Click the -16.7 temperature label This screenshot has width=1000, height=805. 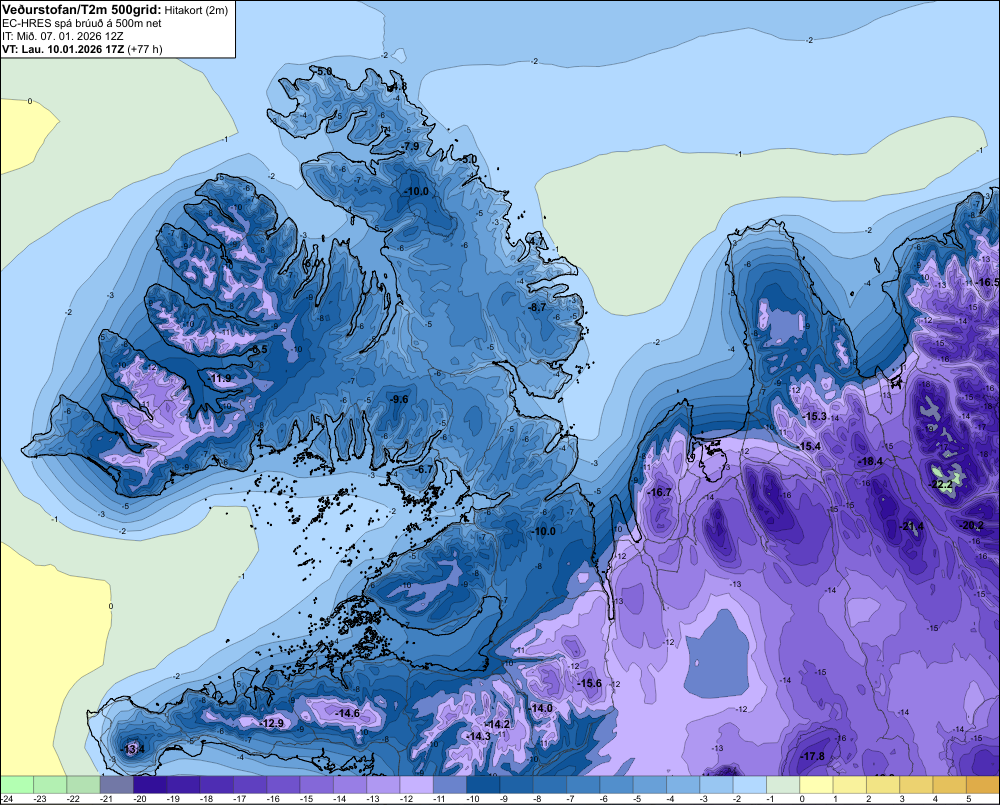tap(659, 492)
